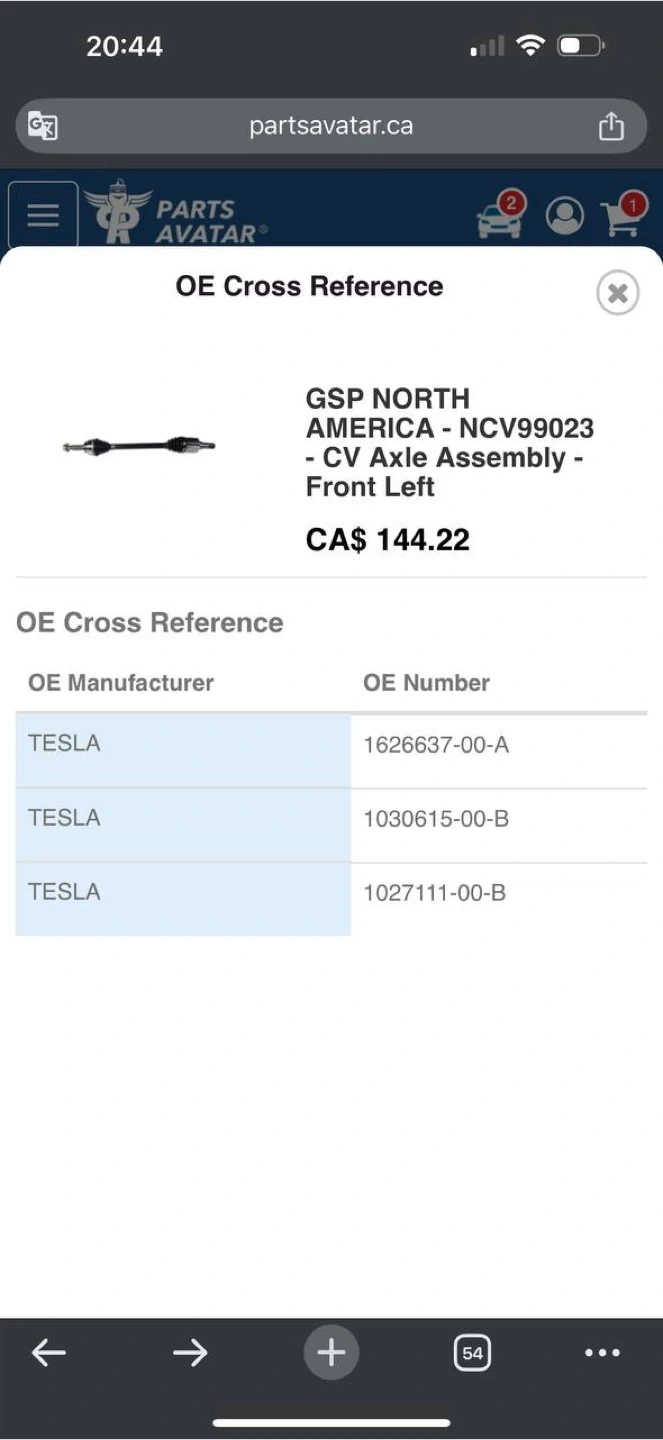Open the hamburger menu

point(43,215)
